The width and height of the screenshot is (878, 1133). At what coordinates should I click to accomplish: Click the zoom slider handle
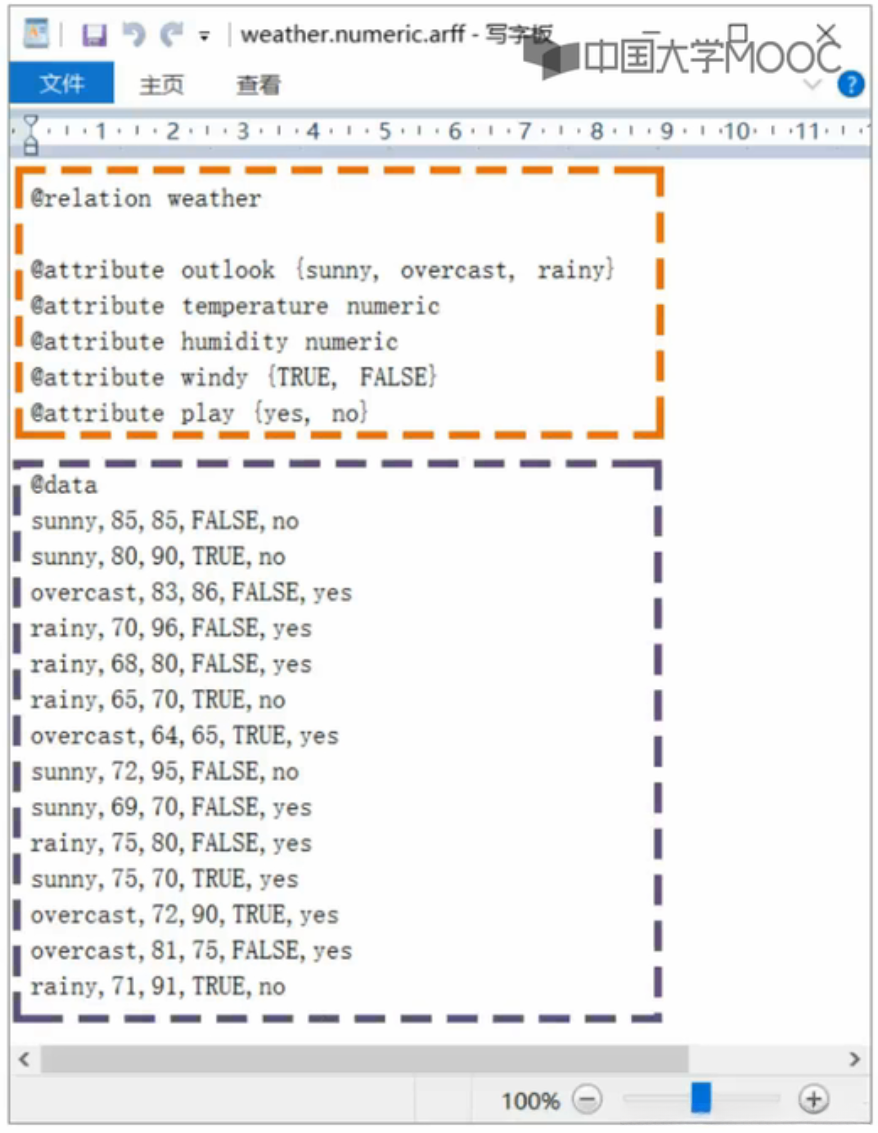pyautogui.click(x=700, y=1098)
